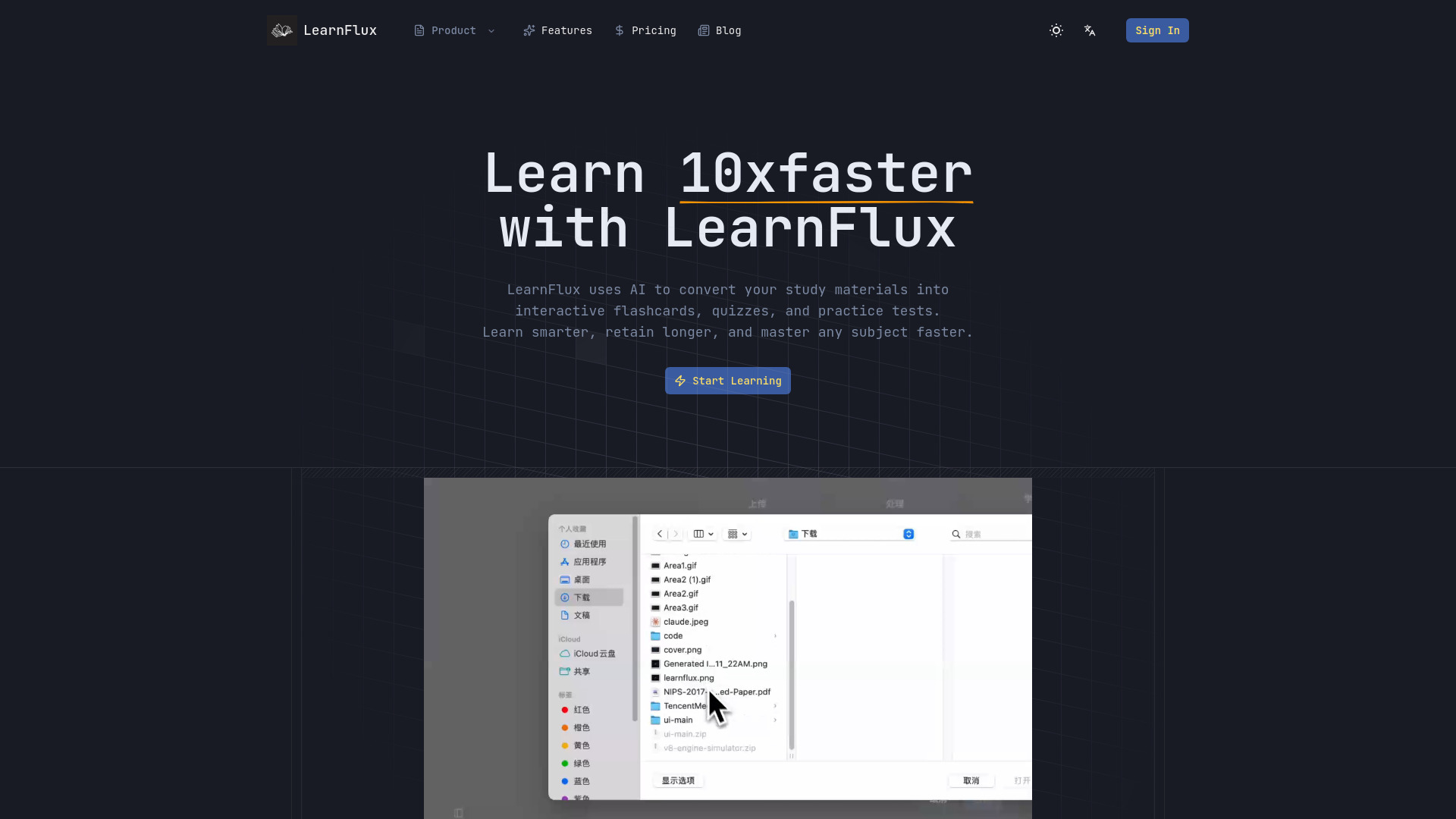Expand the TencentMe folder disclosure chevron
The height and width of the screenshot is (819, 1456).
[x=775, y=705]
